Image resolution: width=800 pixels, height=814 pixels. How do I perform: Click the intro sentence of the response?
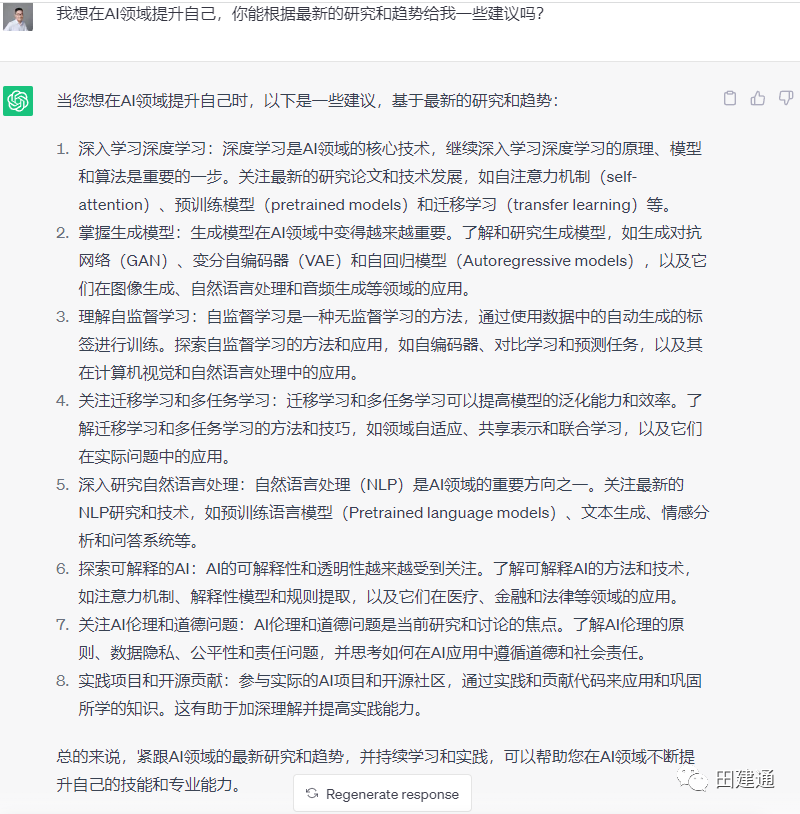pyautogui.click(x=306, y=101)
